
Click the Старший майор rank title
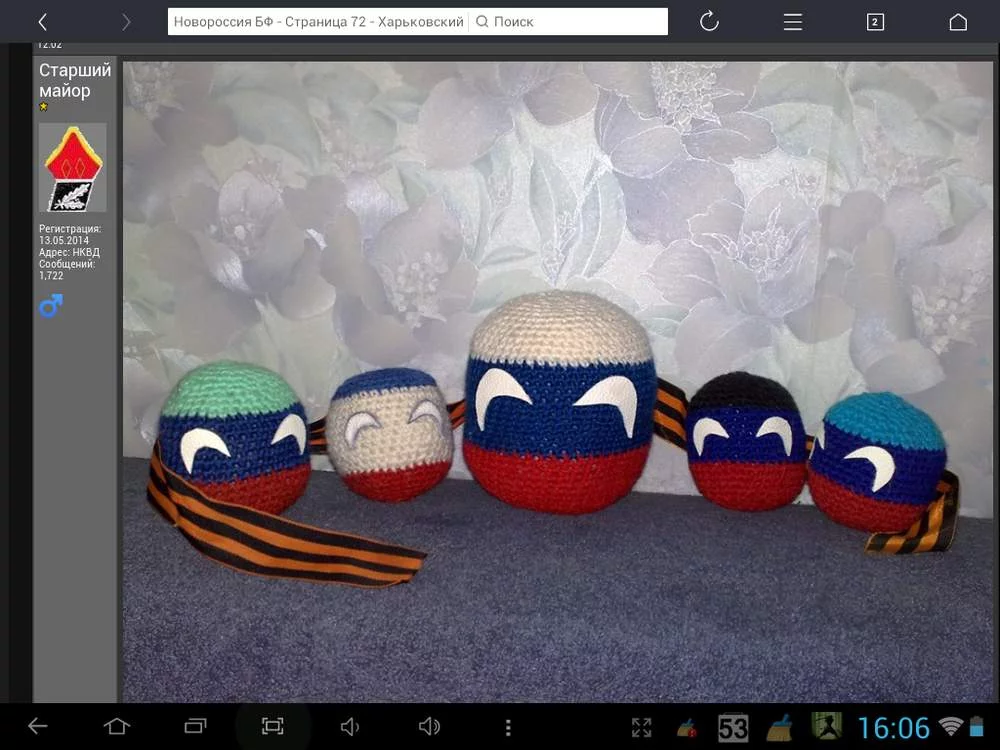pyautogui.click(x=75, y=80)
